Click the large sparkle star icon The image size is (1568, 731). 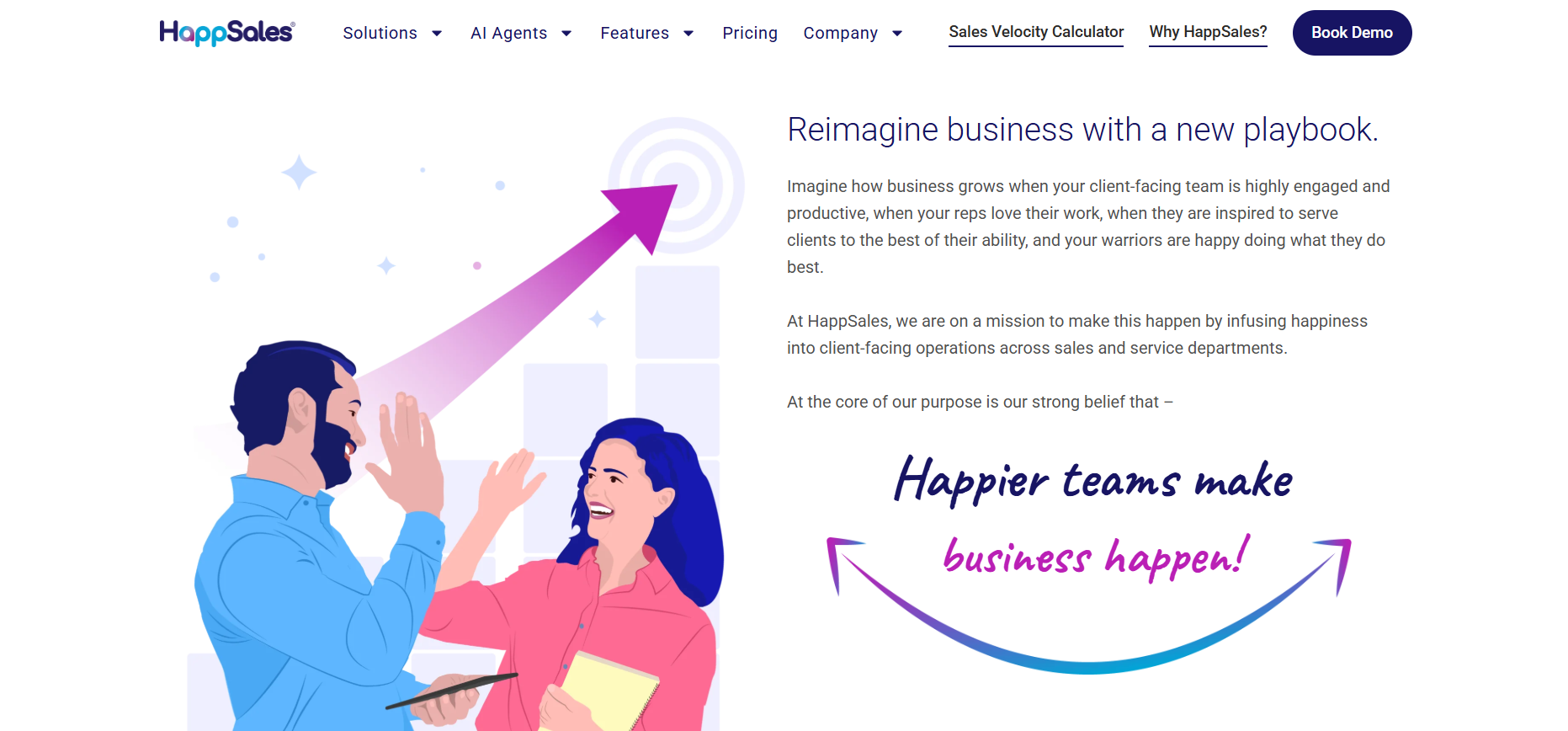pos(299,172)
